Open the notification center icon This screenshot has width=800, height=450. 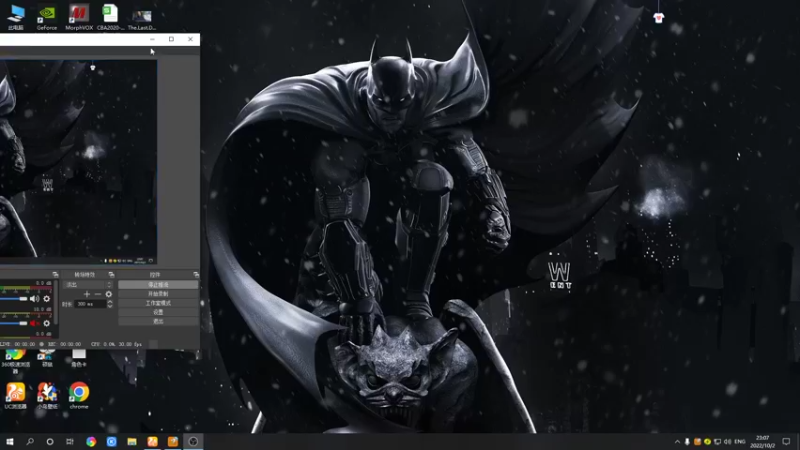[x=786, y=442]
